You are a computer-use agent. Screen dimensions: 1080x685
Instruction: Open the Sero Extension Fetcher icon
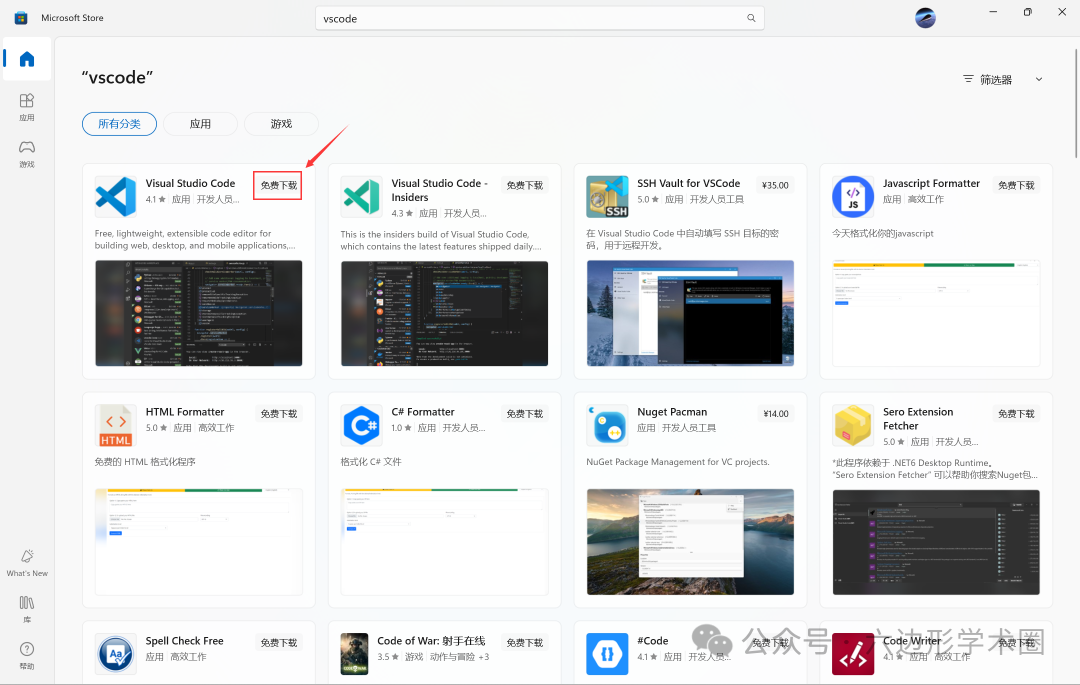point(852,424)
